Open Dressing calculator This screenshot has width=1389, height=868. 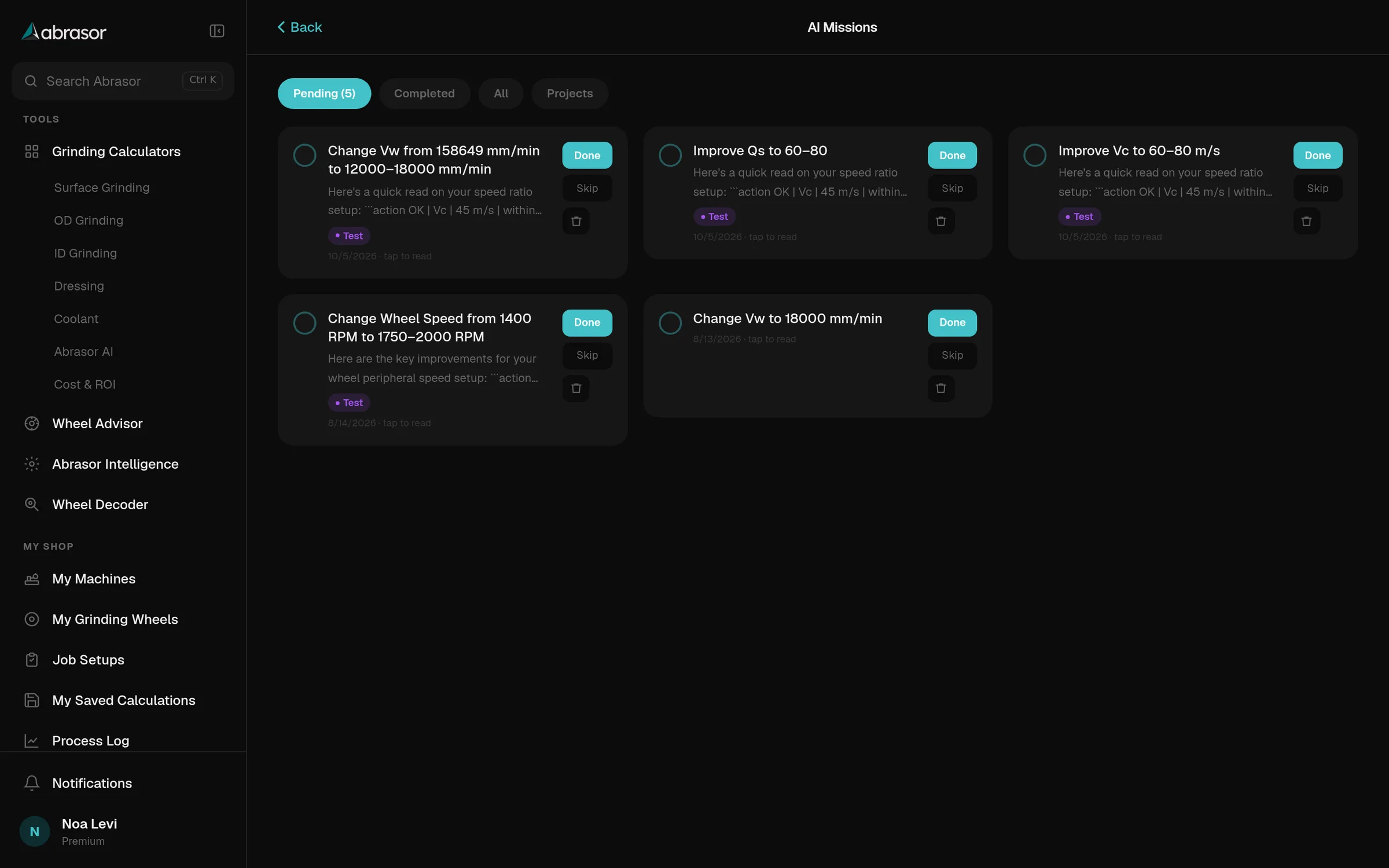click(79, 286)
